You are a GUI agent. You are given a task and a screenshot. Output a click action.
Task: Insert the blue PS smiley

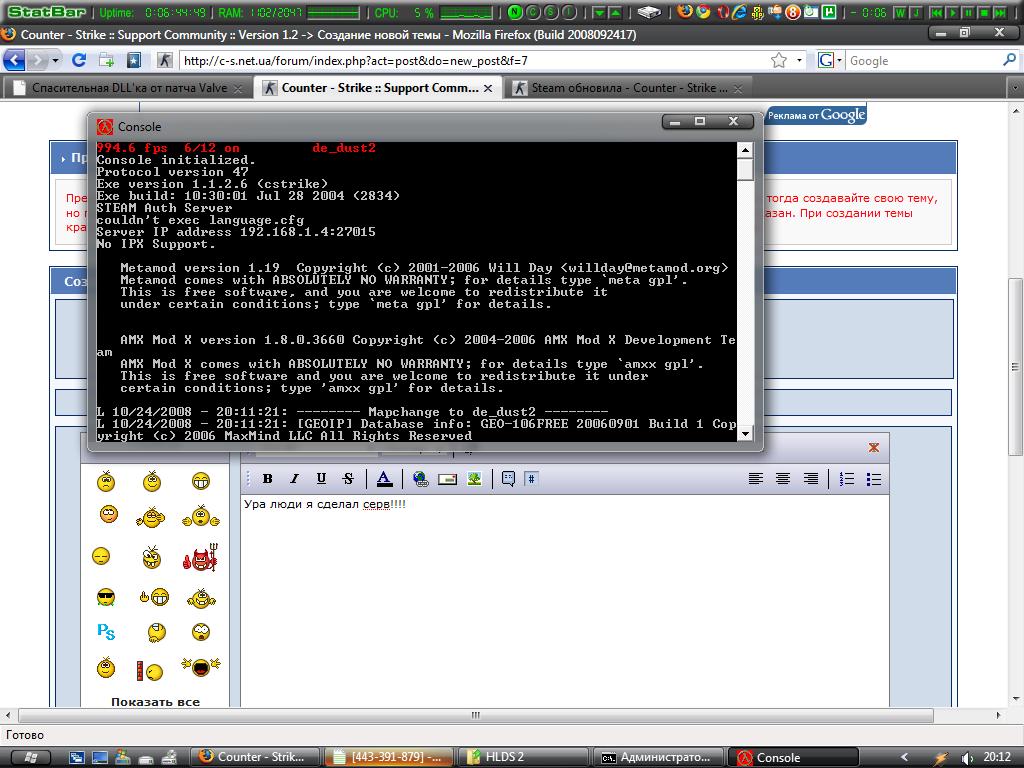tap(106, 631)
